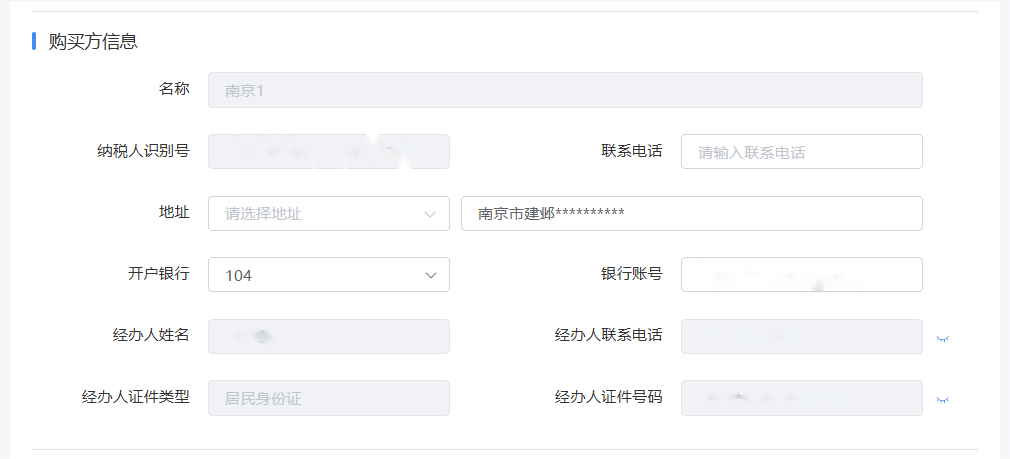The width and height of the screenshot is (1010, 459).
Task: Click the 经办人证件类型 field showing 居民身份证
Action: [328, 398]
